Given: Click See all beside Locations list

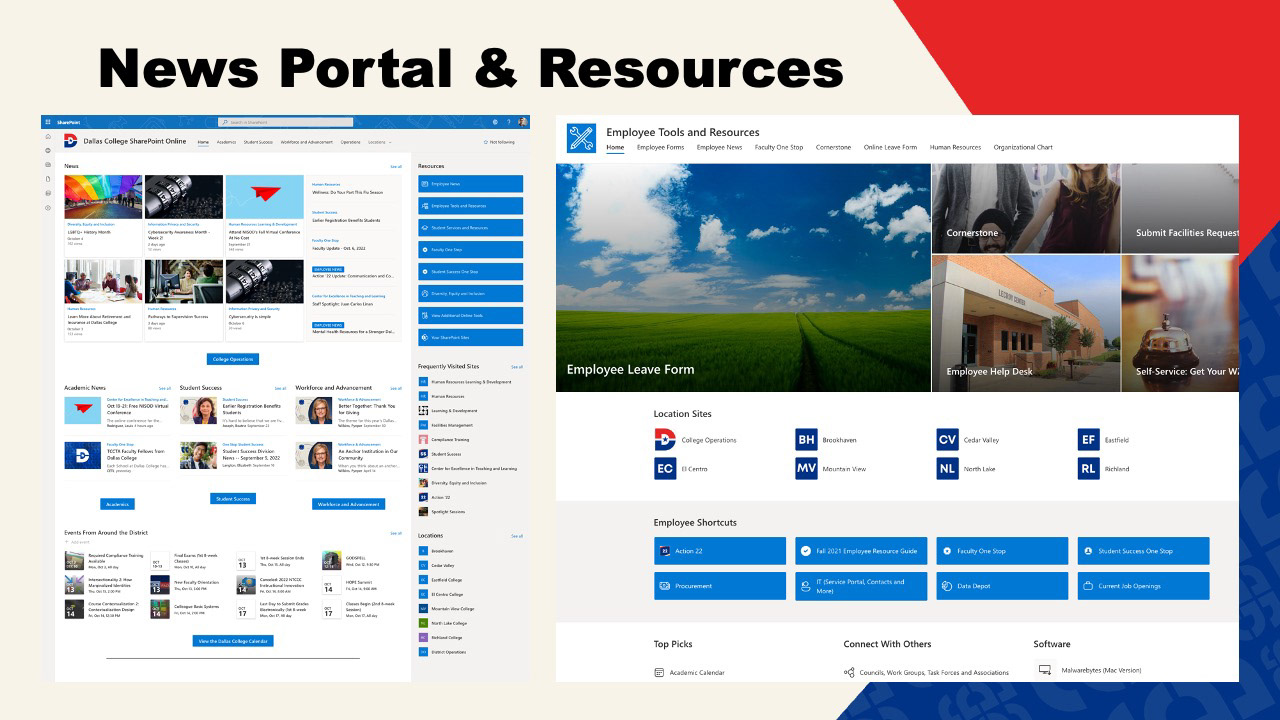Looking at the screenshot, I should click(517, 536).
